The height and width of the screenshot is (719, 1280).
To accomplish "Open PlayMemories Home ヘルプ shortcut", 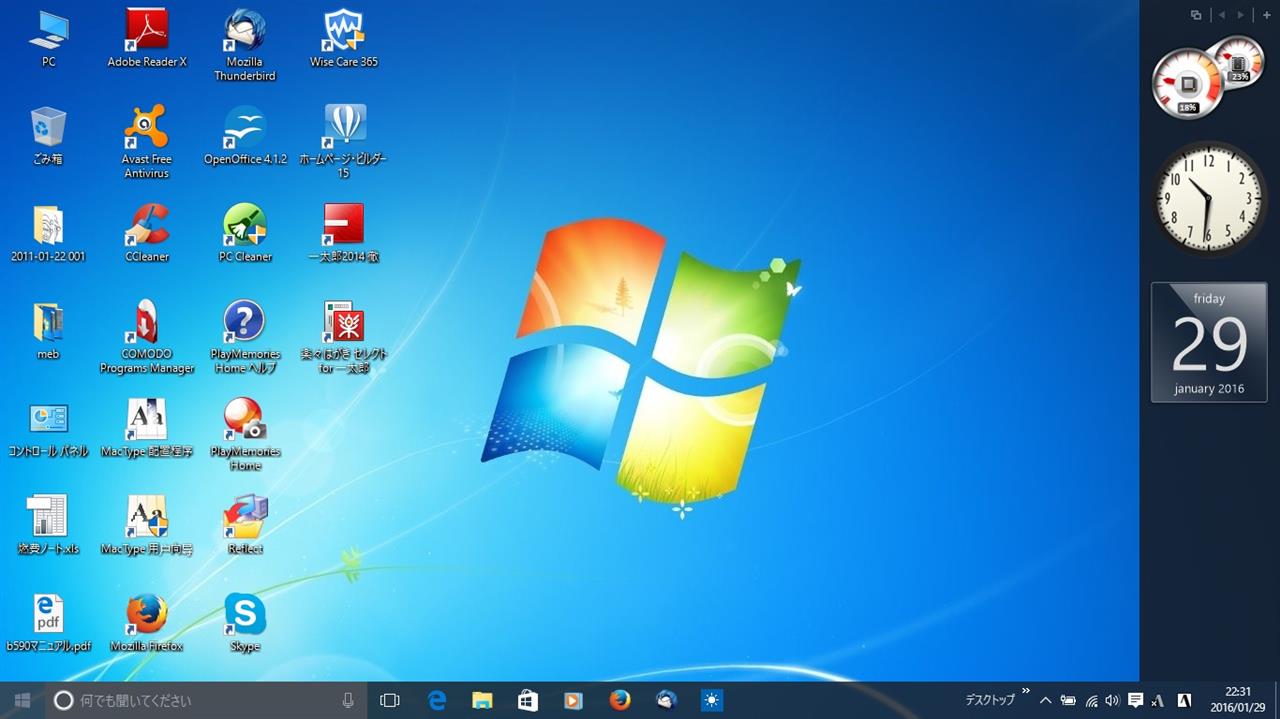I will [245, 338].
